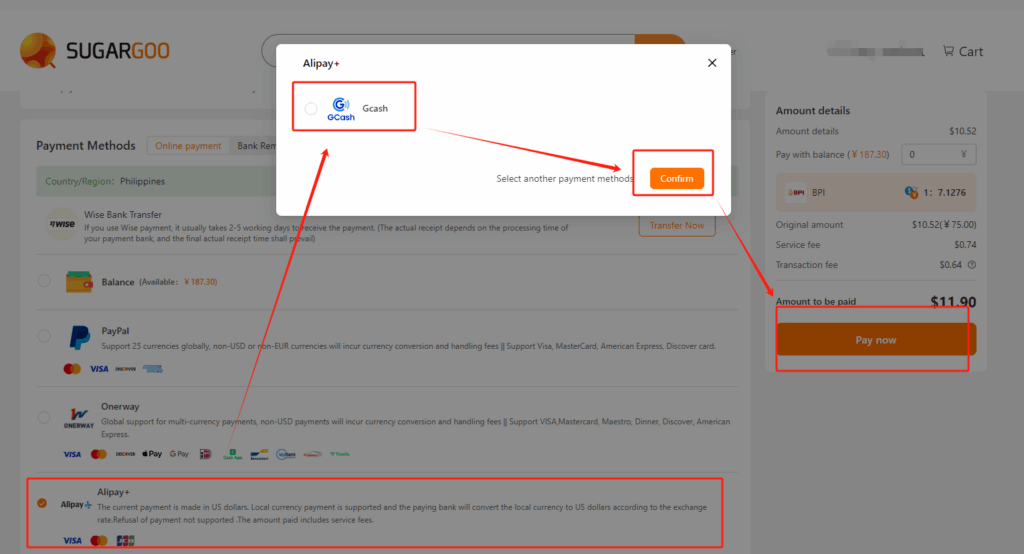Close the Alipay+ dialog

pos(712,63)
